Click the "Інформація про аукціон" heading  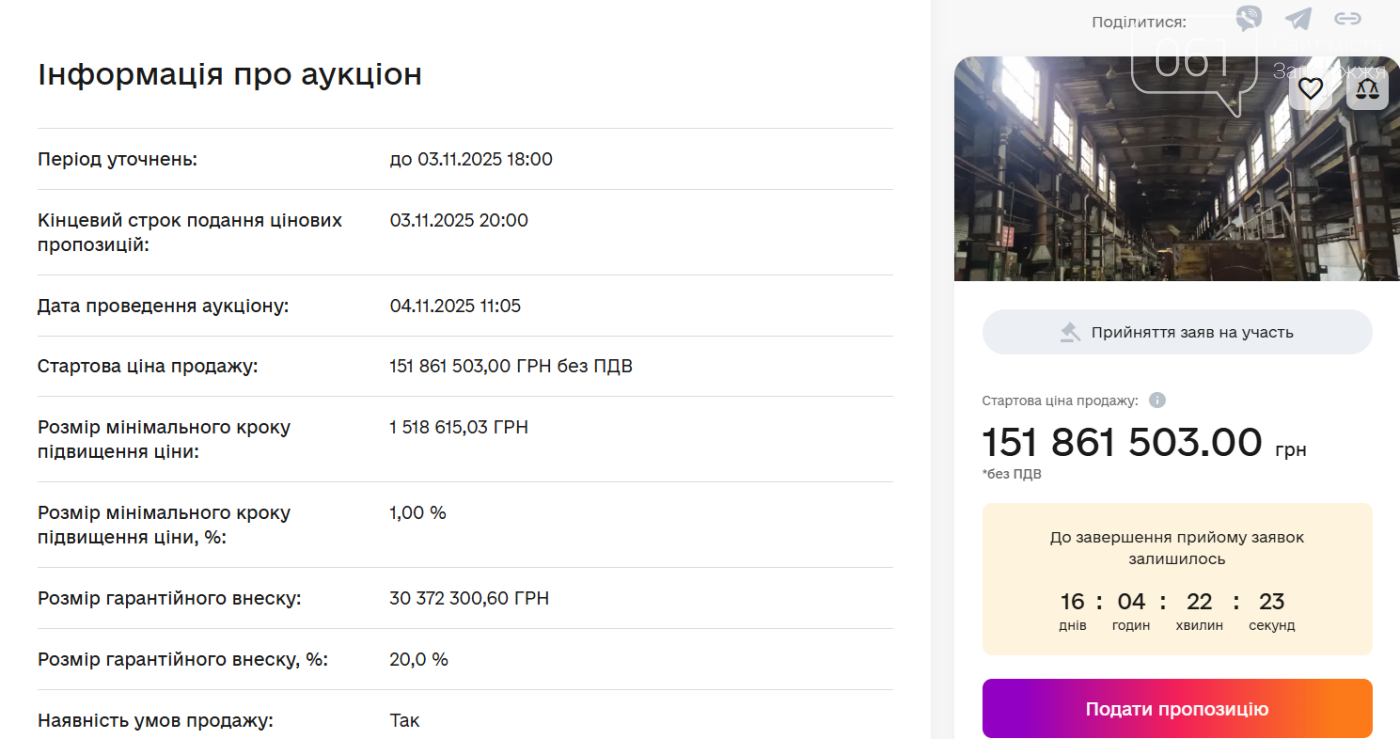point(230,75)
